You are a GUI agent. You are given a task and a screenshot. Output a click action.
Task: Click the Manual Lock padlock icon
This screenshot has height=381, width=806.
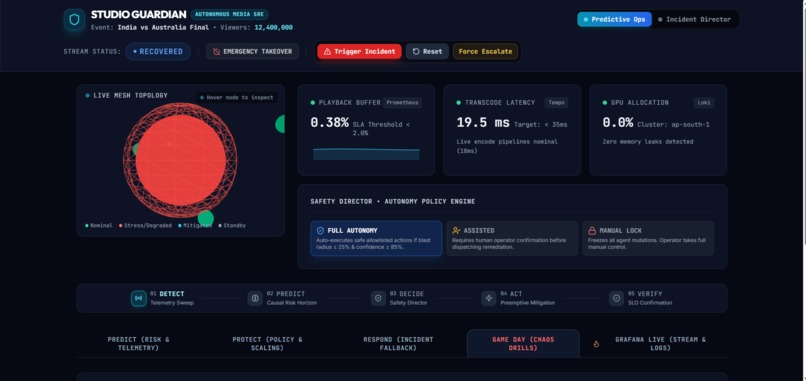(x=592, y=231)
